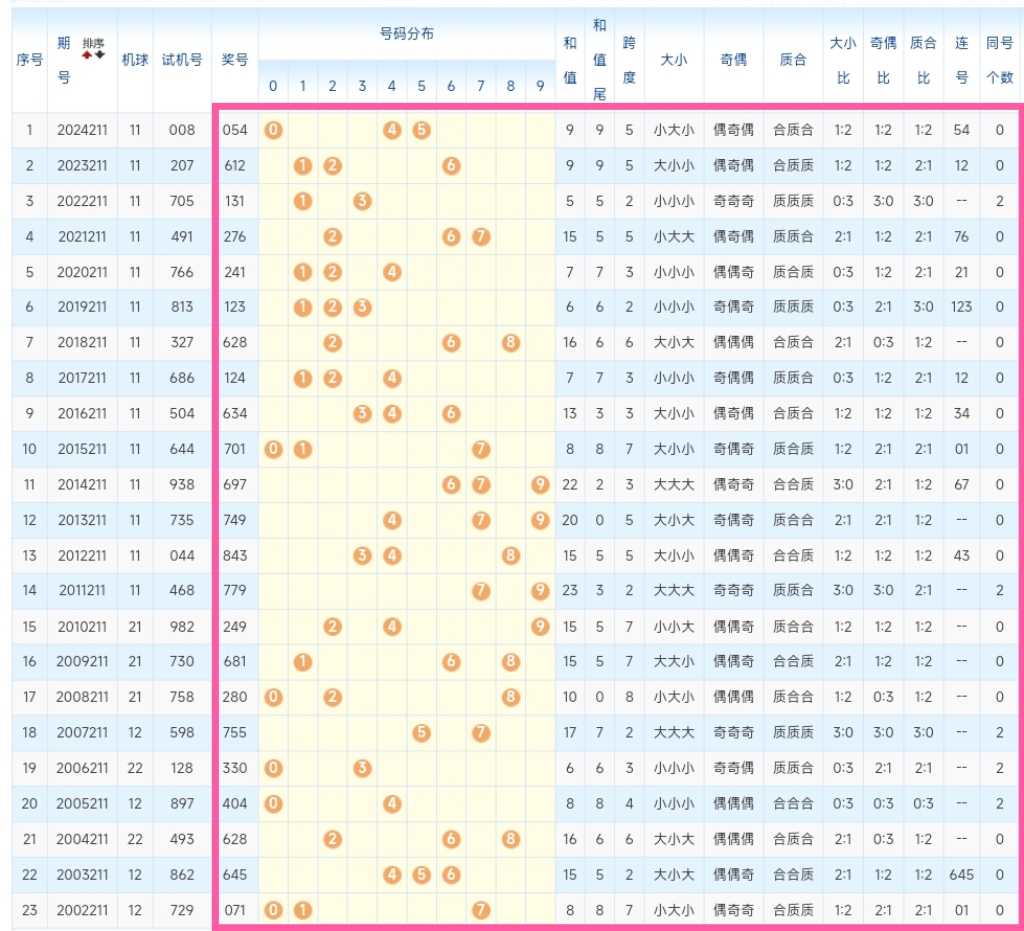Viewport: 1024px width, 931px height.
Task: Click orange ball 8 in row 2018211
Action: [511, 343]
